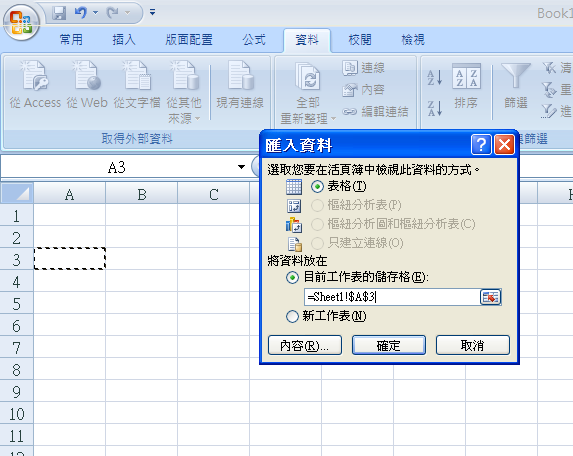Click the Save icon in quick access toolbar
573x456 pixels.
(59, 13)
